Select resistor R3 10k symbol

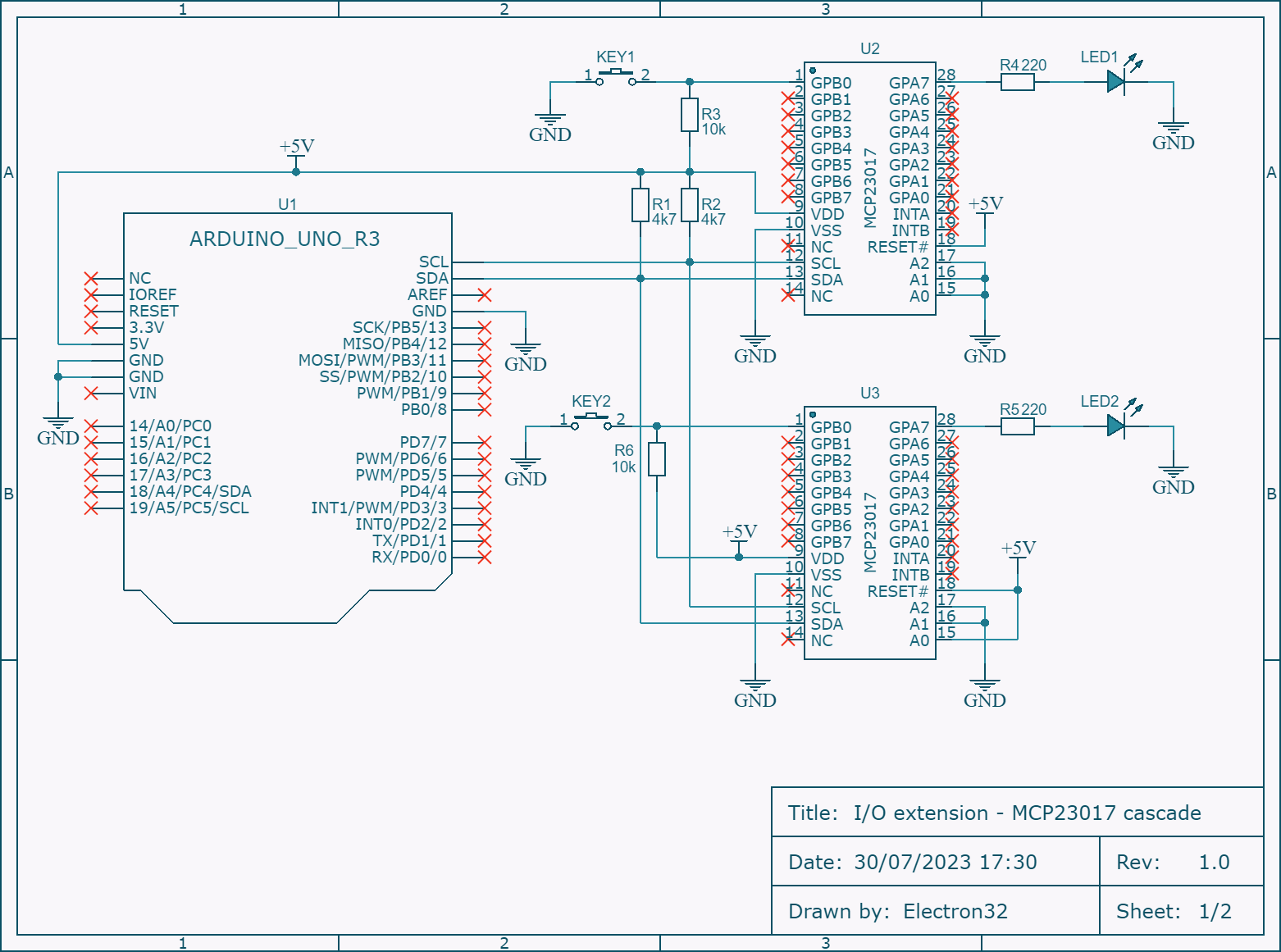690,115
